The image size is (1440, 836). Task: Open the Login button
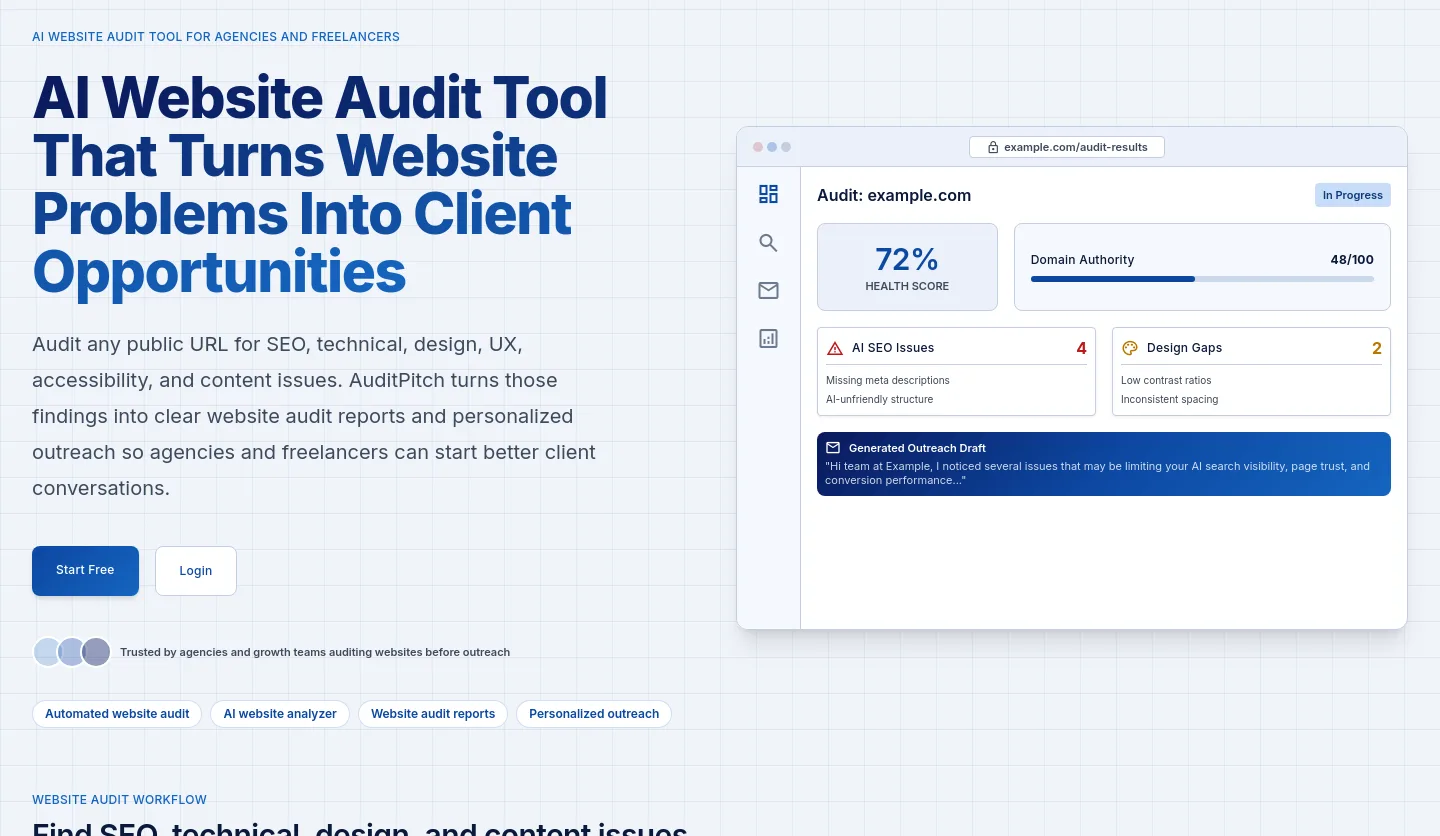pyautogui.click(x=196, y=571)
